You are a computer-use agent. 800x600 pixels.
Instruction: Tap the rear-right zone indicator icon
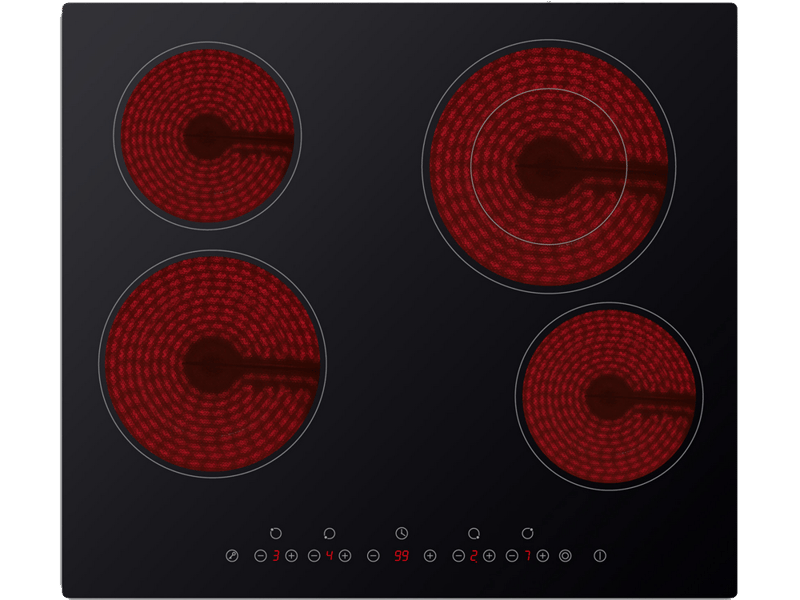(x=528, y=533)
